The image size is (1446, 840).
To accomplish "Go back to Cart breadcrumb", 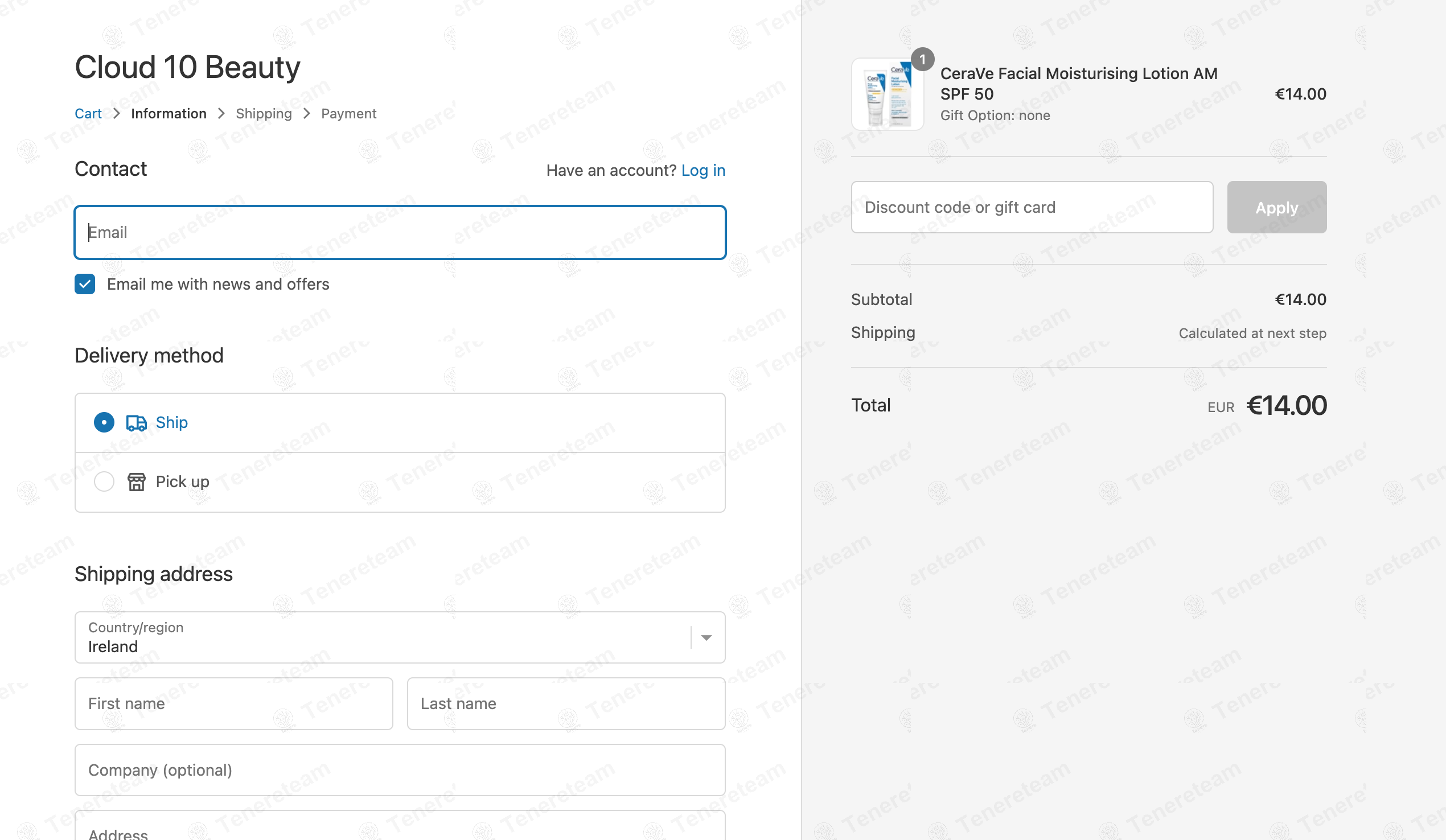I will [x=88, y=114].
